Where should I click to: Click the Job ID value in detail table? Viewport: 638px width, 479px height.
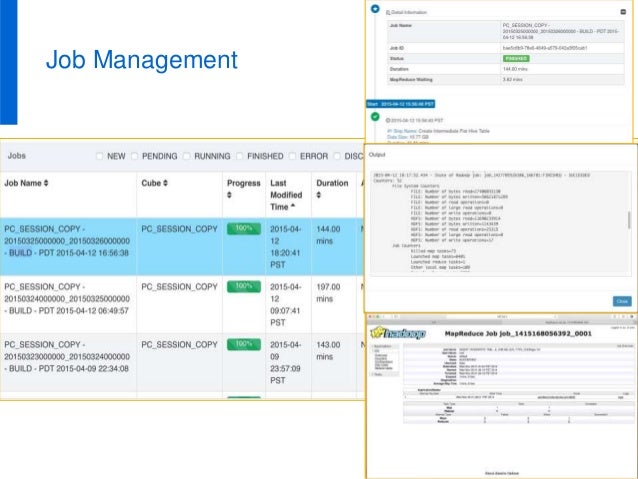coord(545,48)
